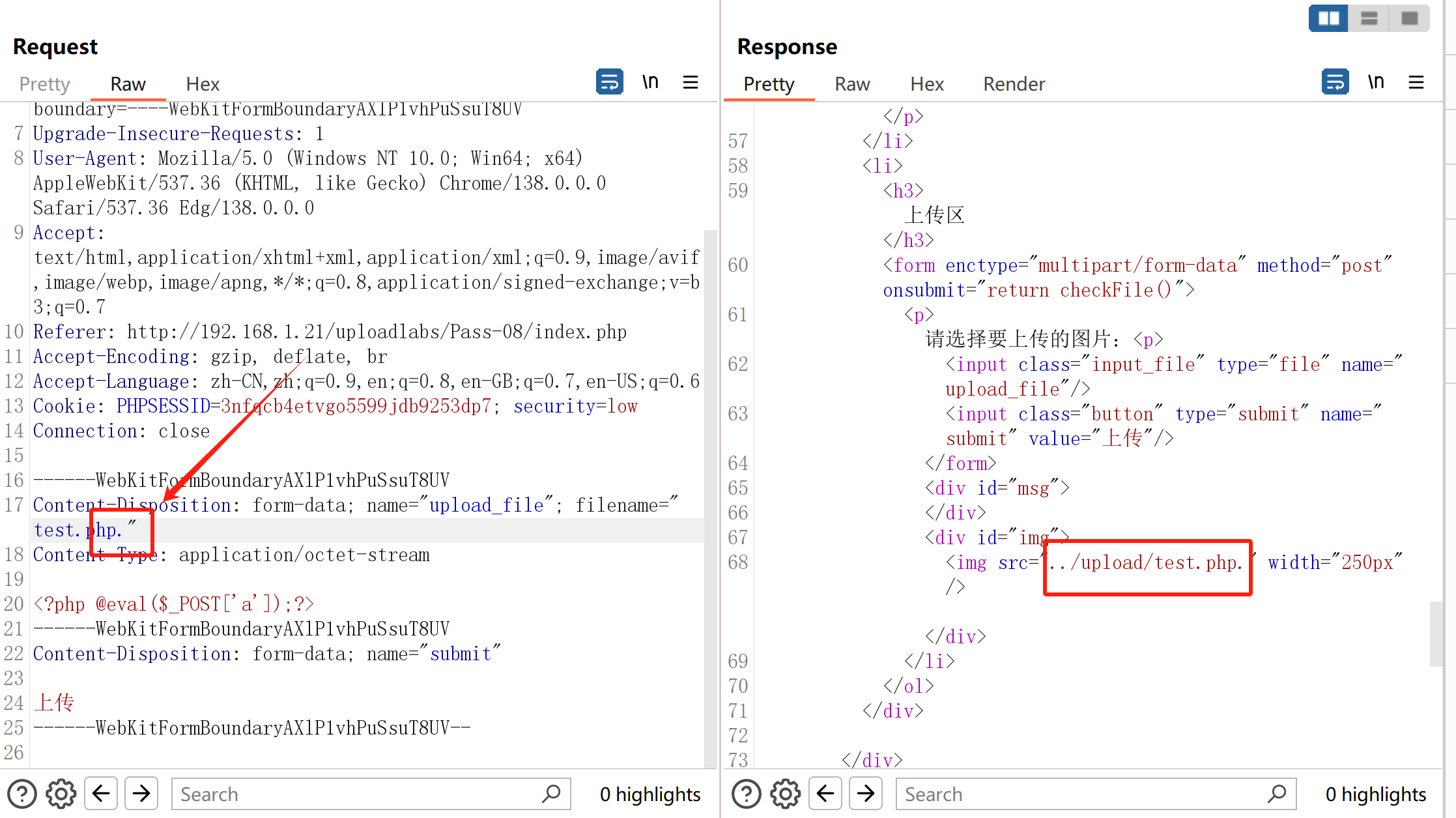
Task: Select side-by-side layout icon
Action: coord(1328,18)
